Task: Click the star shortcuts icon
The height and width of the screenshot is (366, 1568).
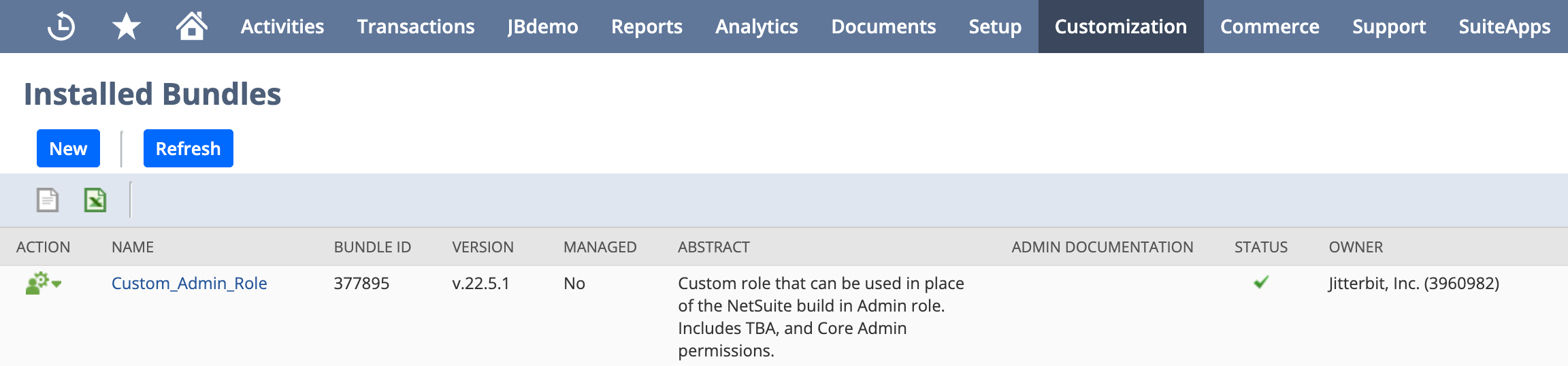Action: 126,27
